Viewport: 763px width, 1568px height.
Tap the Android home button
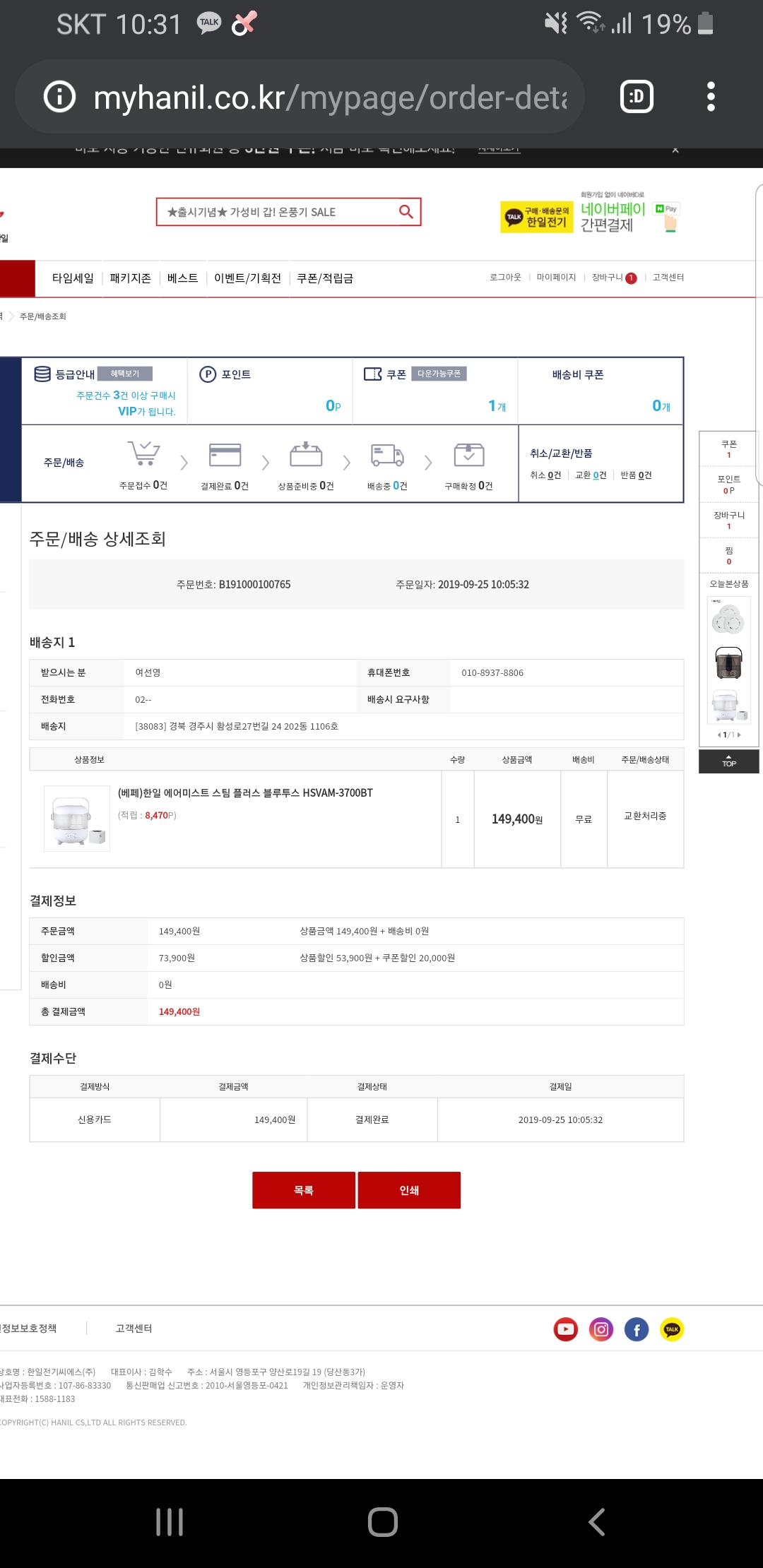383,1522
